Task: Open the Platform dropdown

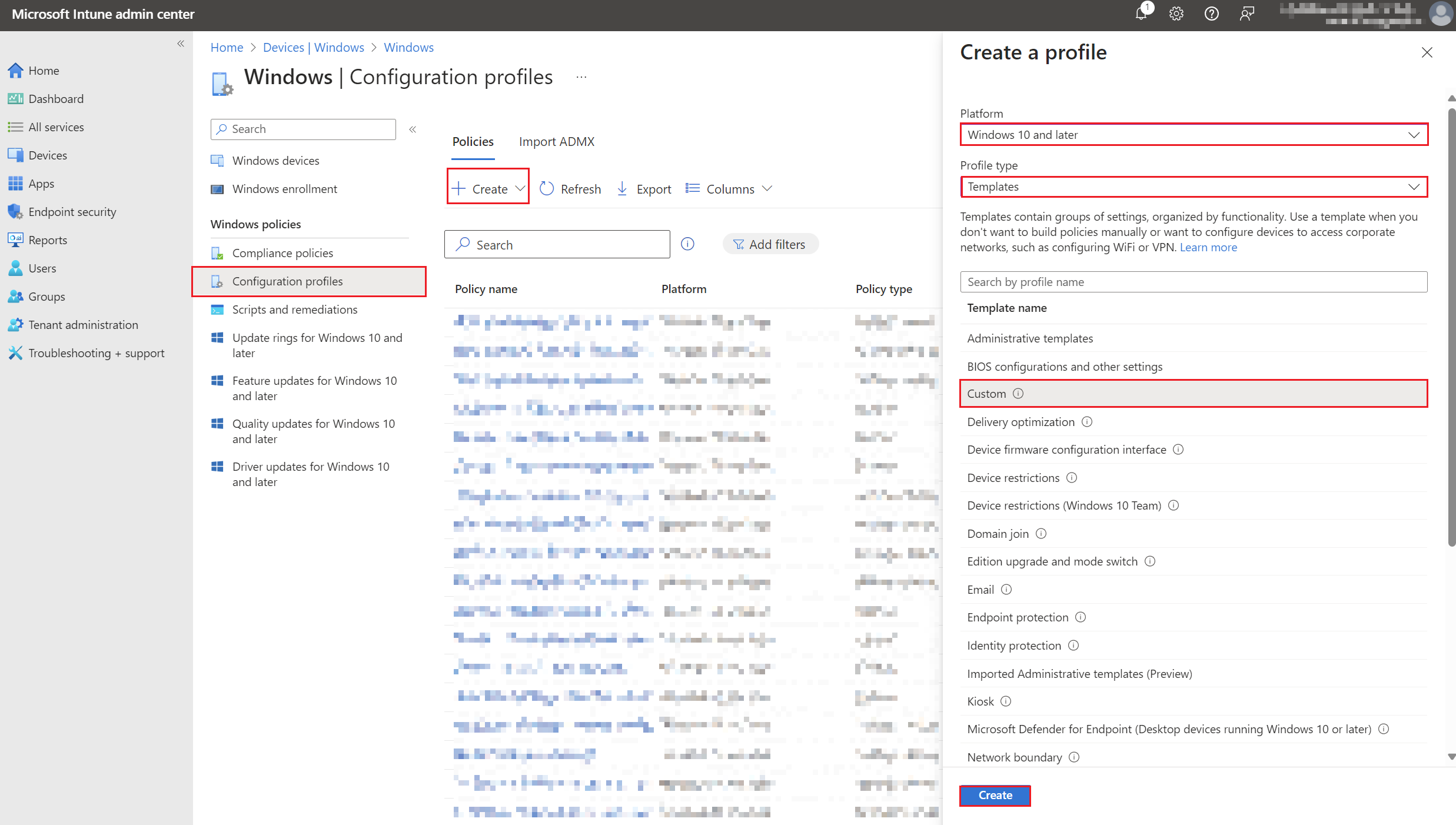Action: coord(1194,135)
